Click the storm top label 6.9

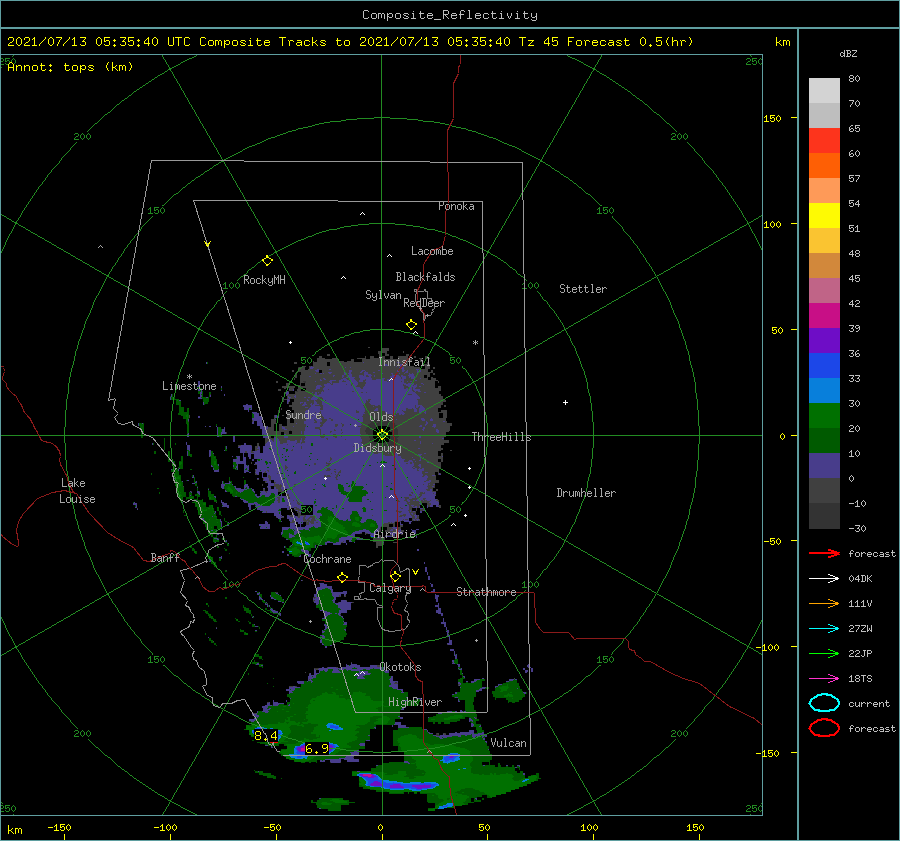click(x=317, y=749)
